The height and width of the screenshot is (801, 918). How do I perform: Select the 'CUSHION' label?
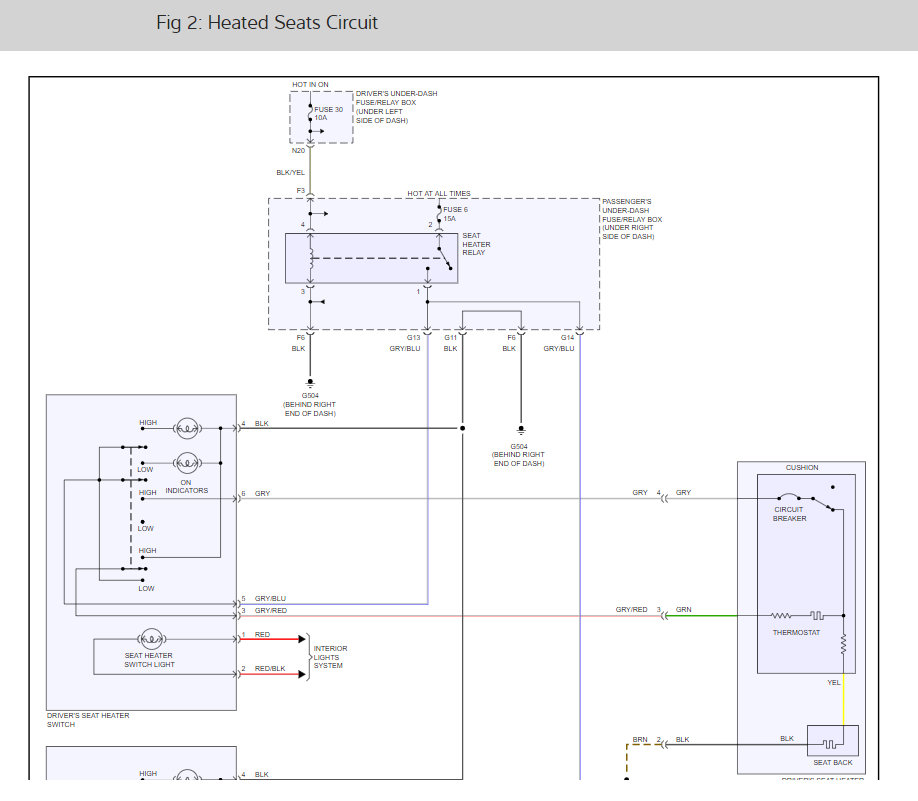click(802, 467)
